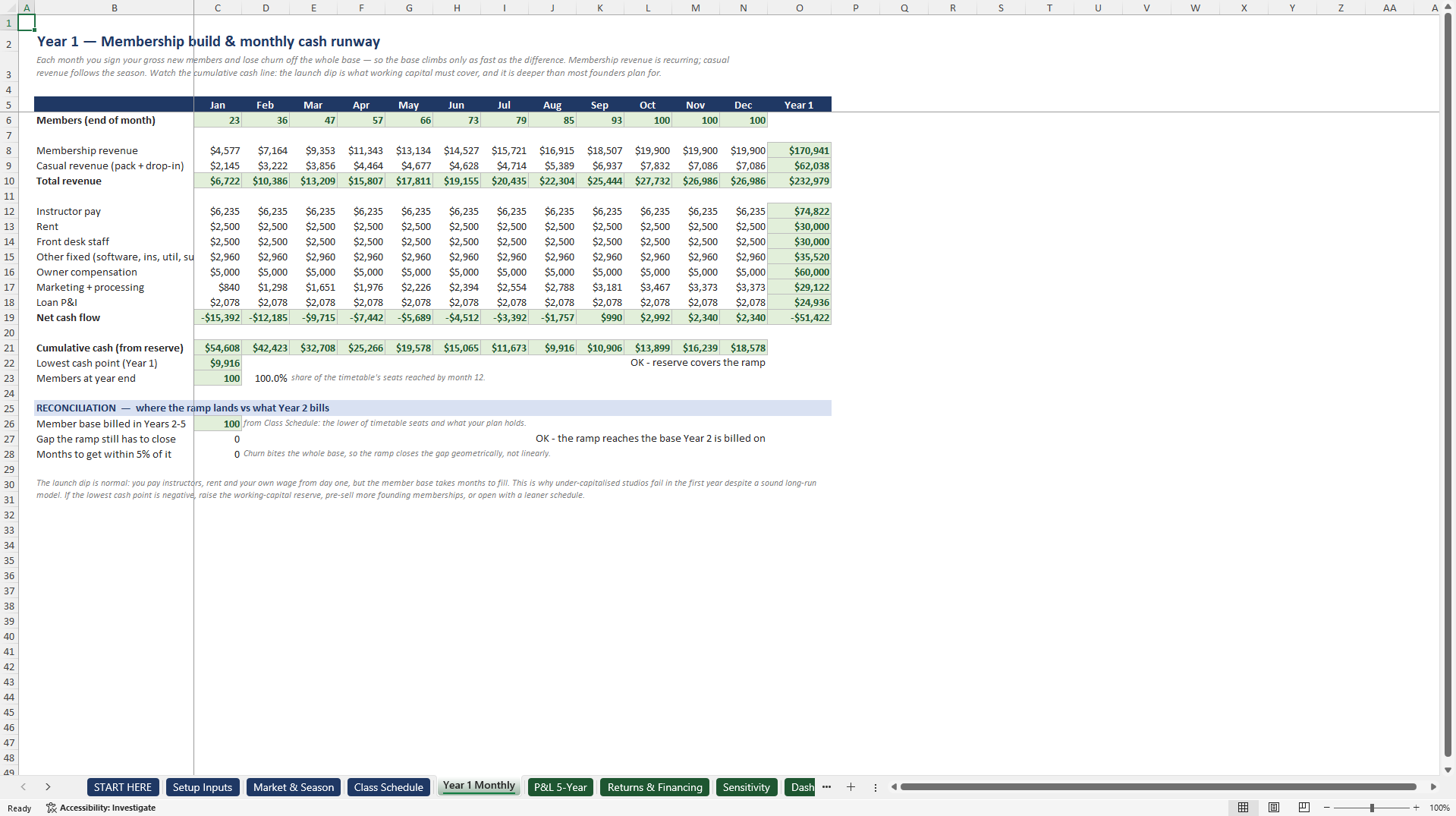Click vertical scrollbar up arrow
The image size is (1456, 816).
tap(1448, 7)
